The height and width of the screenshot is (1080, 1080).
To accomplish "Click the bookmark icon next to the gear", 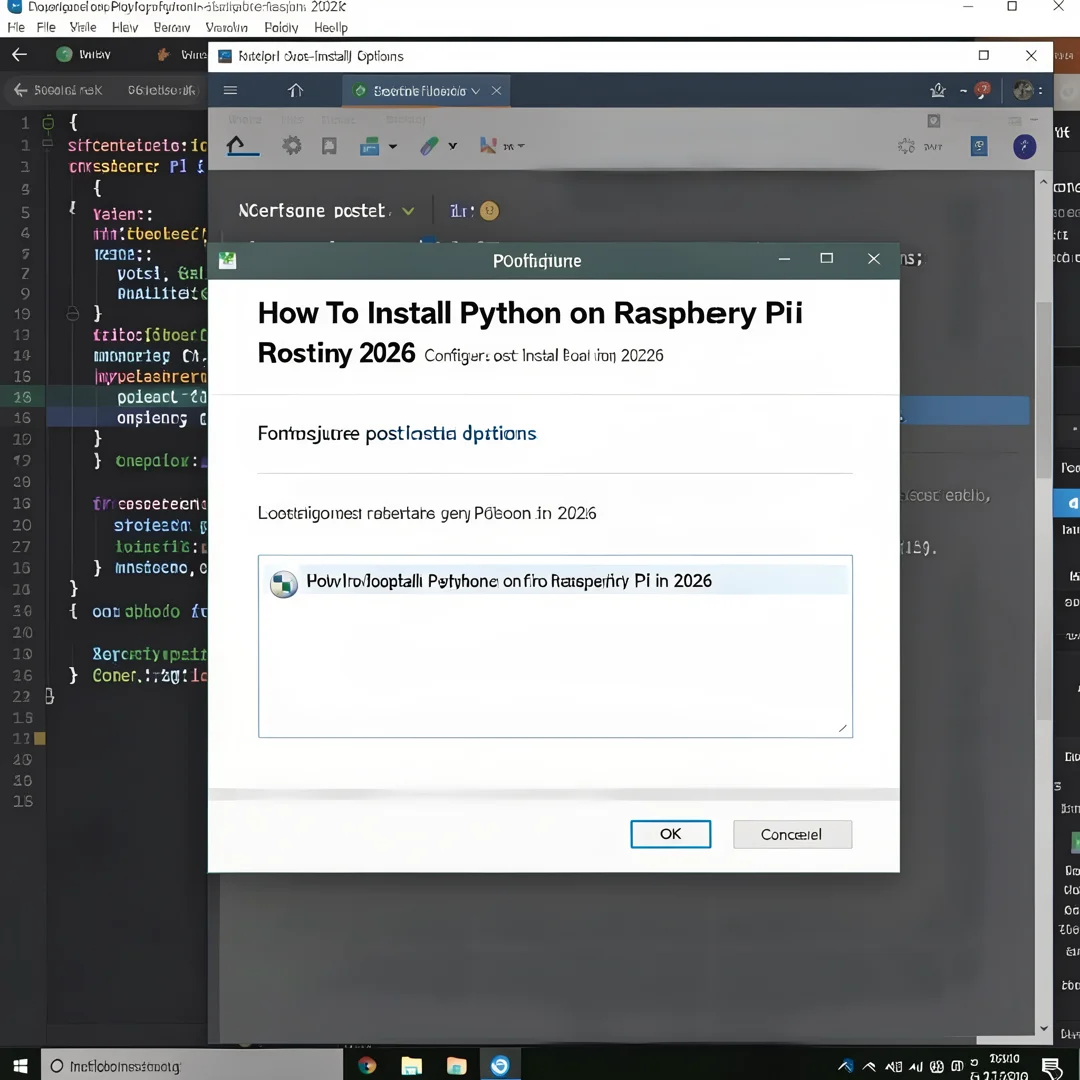I will pos(329,145).
